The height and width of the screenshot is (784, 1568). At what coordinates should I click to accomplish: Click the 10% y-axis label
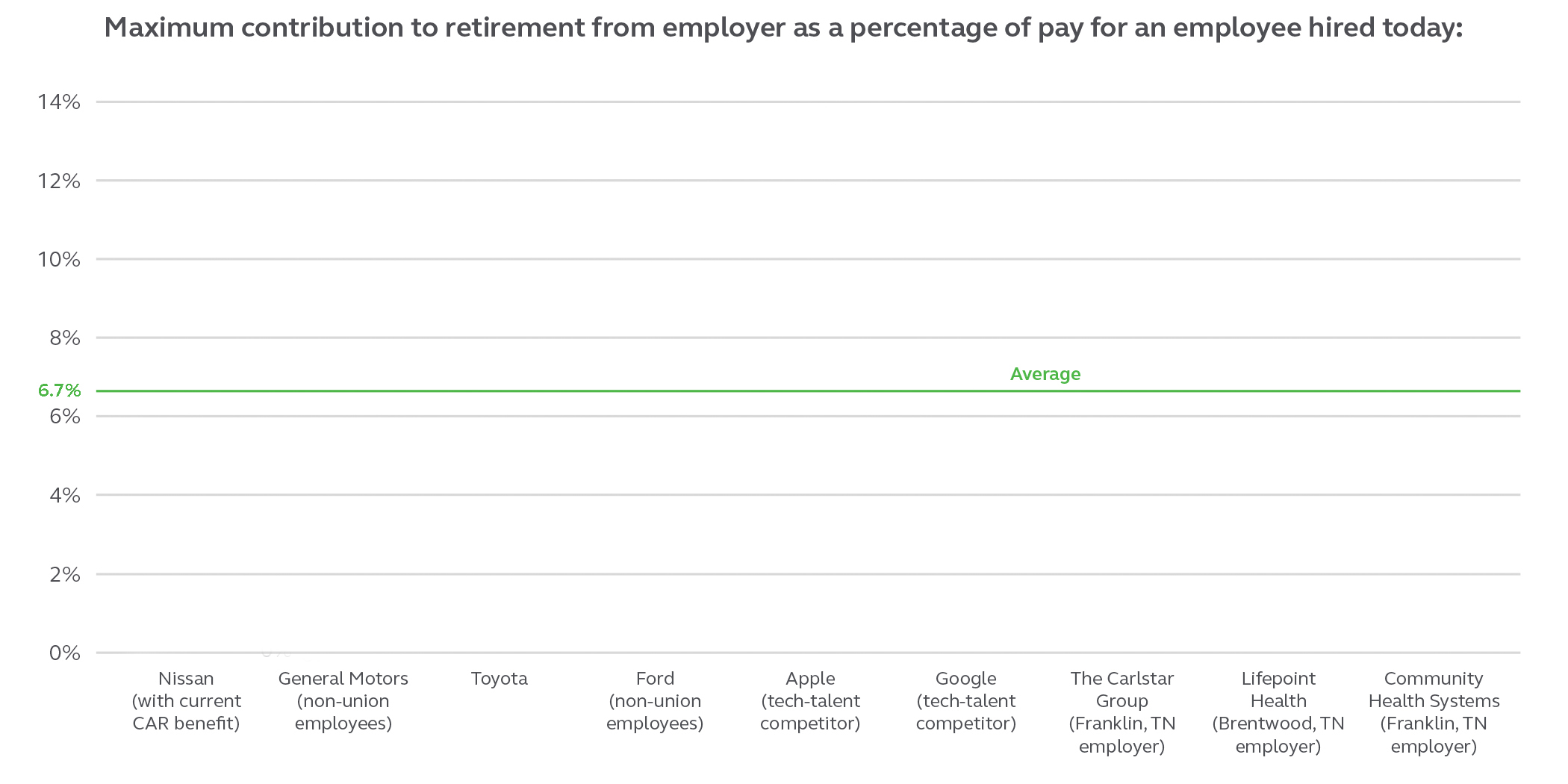point(59,259)
